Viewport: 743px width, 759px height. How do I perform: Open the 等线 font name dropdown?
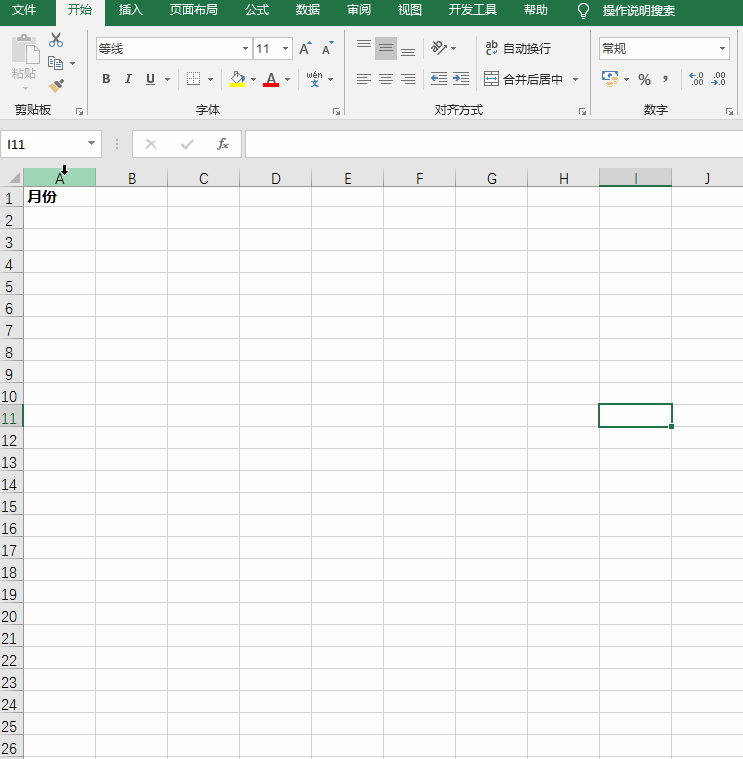(245, 48)
